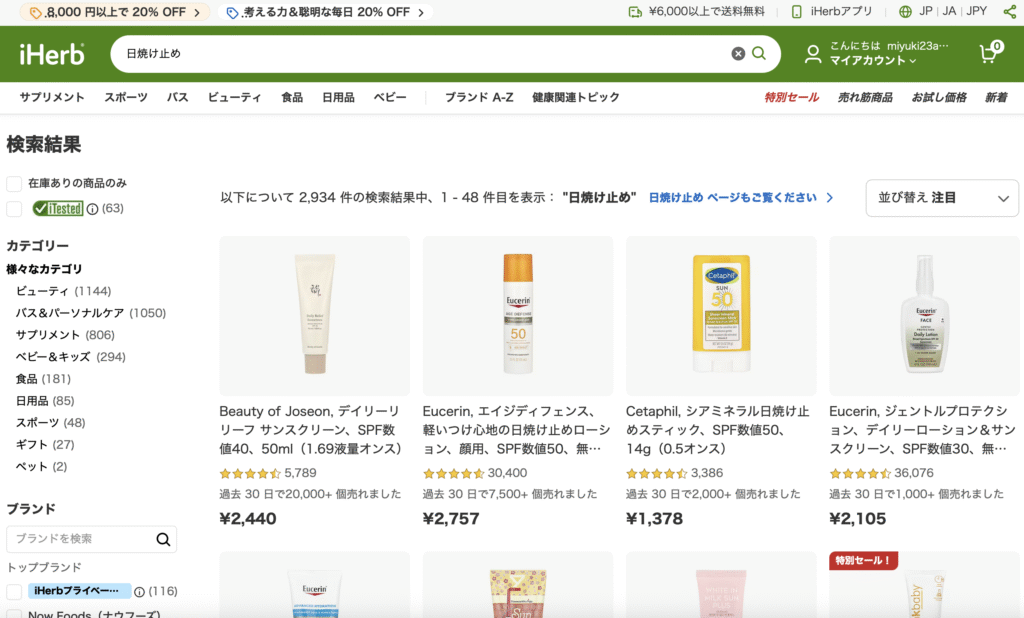1024x618 pixels.
Task: Click the iHerb logo
Action: tap(52, 54)
